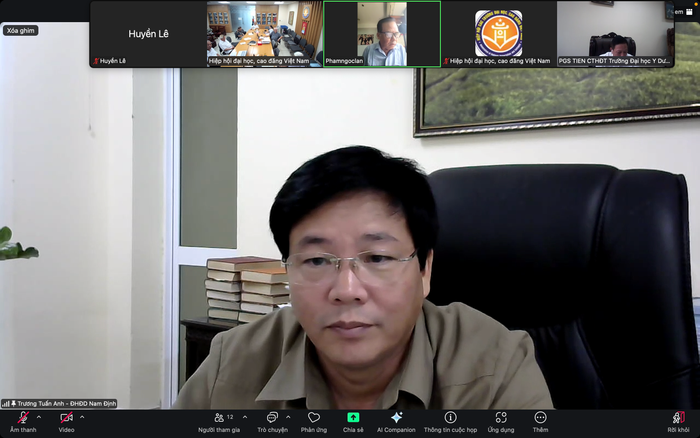700x438 pixels.
Task: Open the Người tham gia participants panel
Action: tap(219, 422)
